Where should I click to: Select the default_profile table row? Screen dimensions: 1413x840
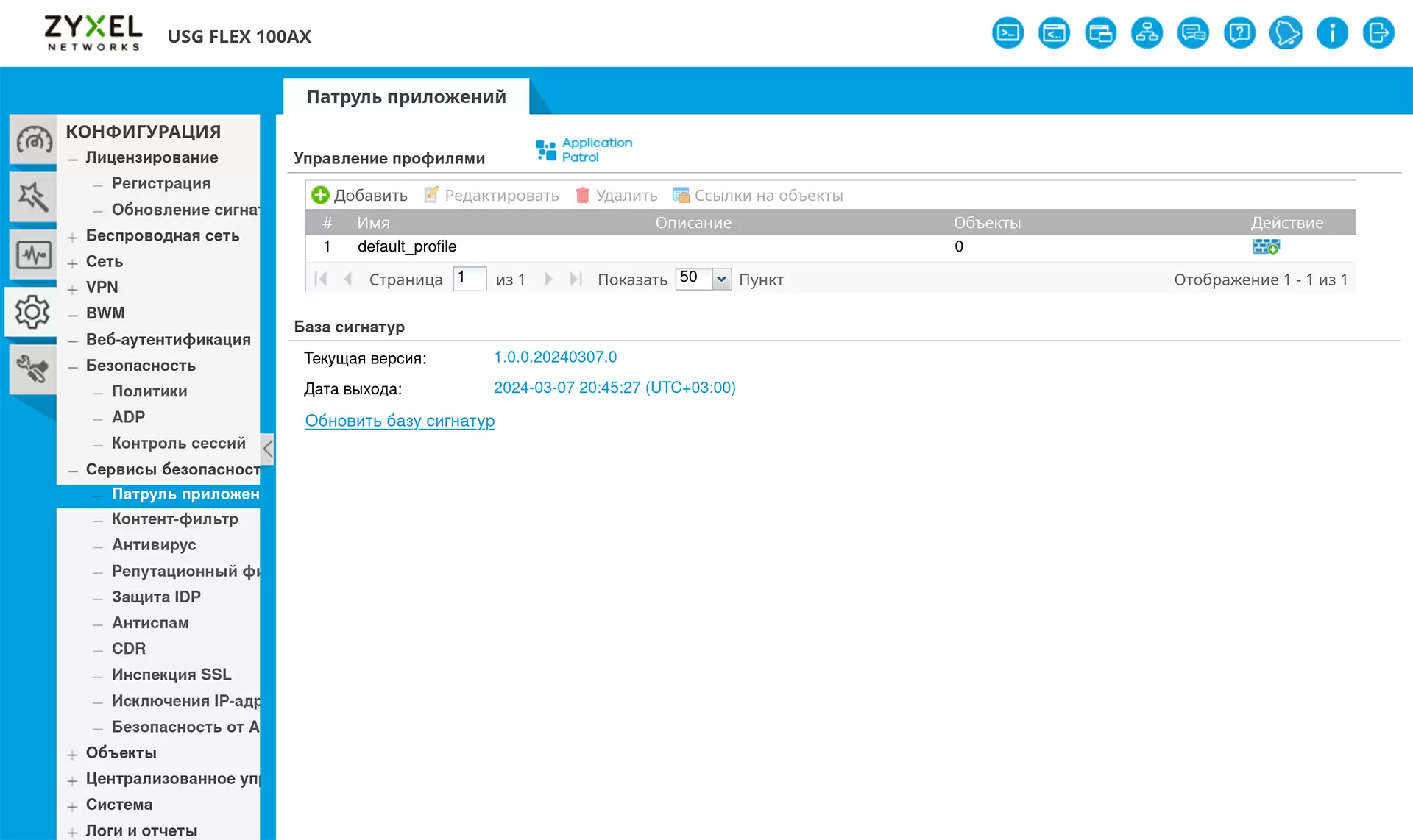point(830,246)
